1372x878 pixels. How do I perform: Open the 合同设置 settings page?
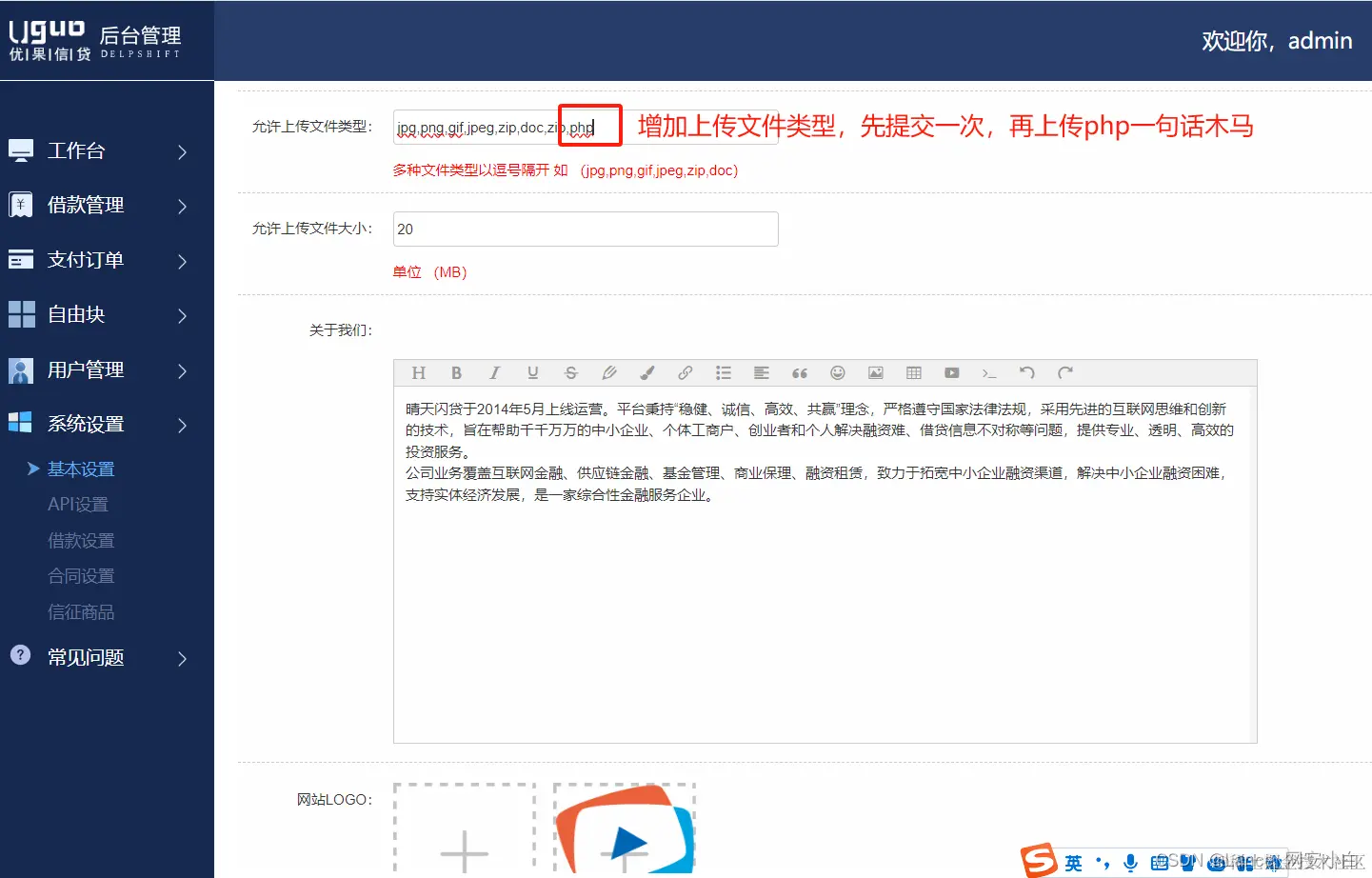(80, 575)
